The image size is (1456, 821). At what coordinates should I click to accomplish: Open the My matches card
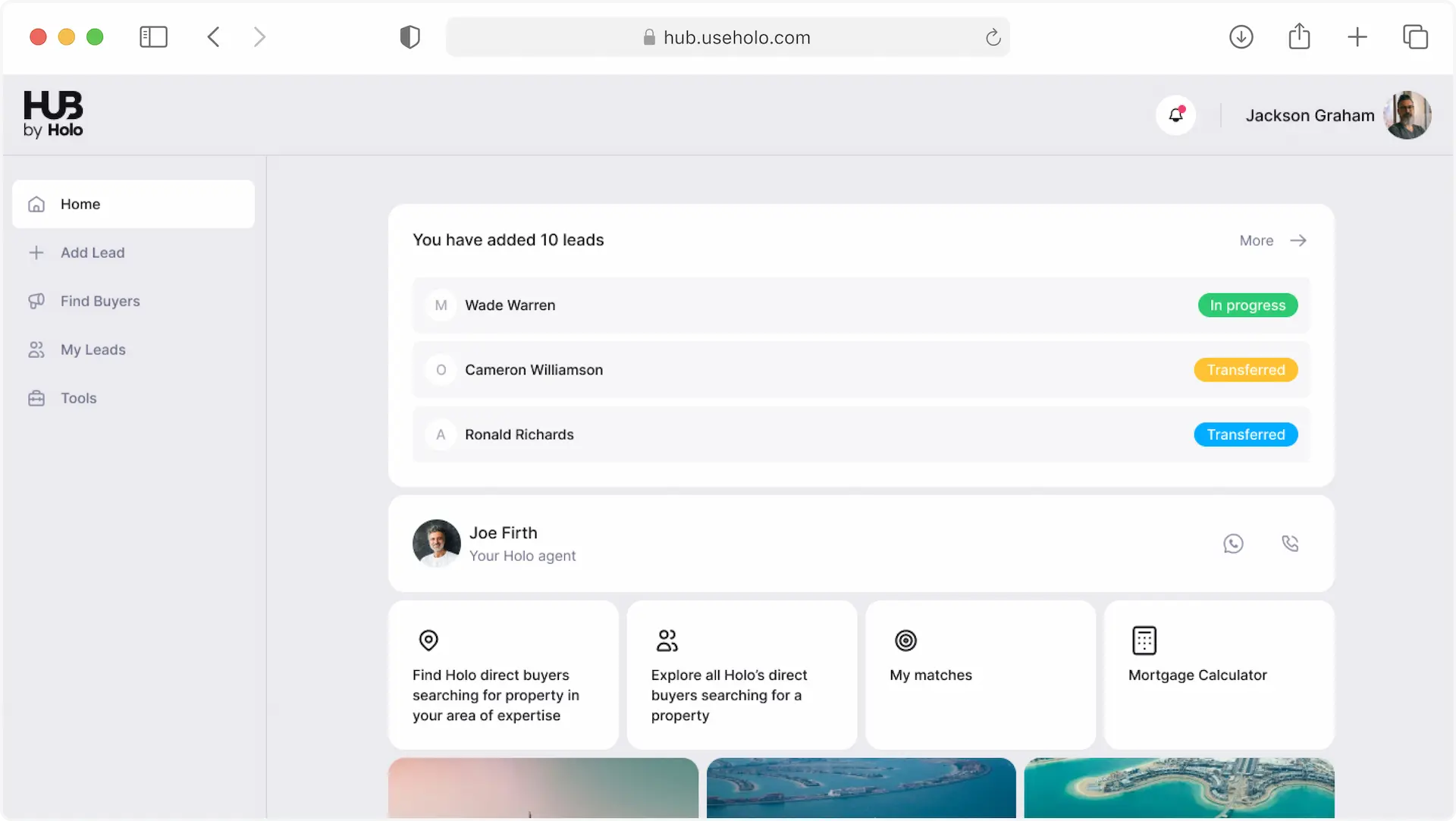point(981,675)
